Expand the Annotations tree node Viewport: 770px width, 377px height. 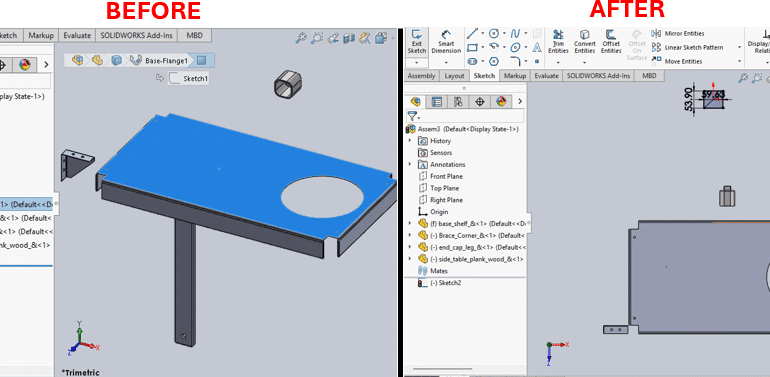tap(411, 164)
